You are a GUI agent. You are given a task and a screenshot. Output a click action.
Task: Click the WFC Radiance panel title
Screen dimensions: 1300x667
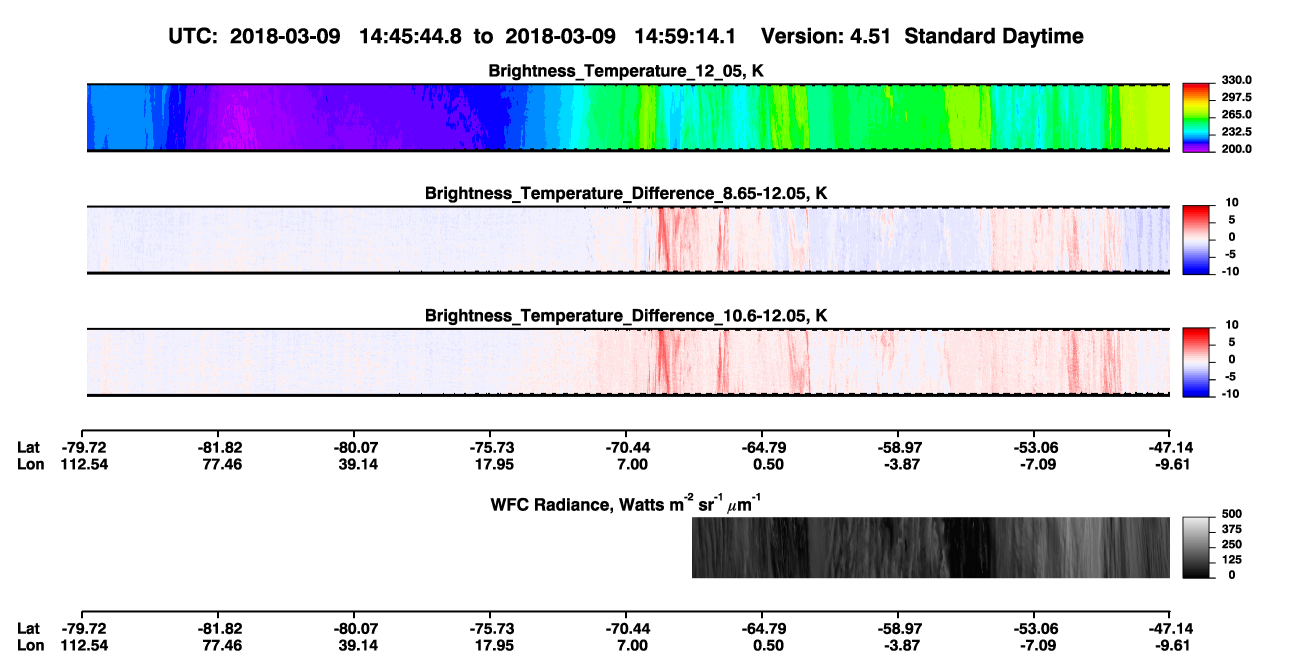[626, 502]
